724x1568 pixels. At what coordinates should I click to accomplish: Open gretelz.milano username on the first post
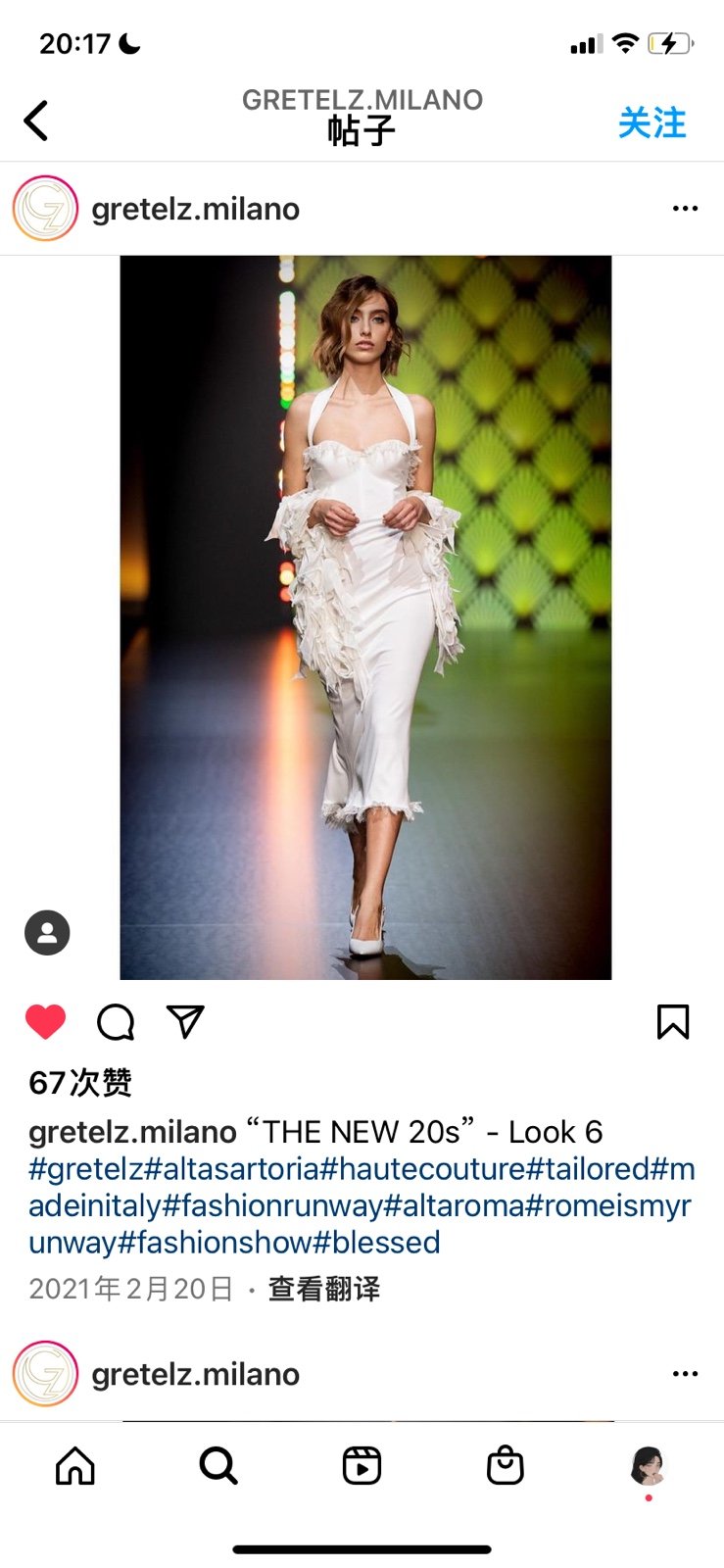(x=195, y=209)
